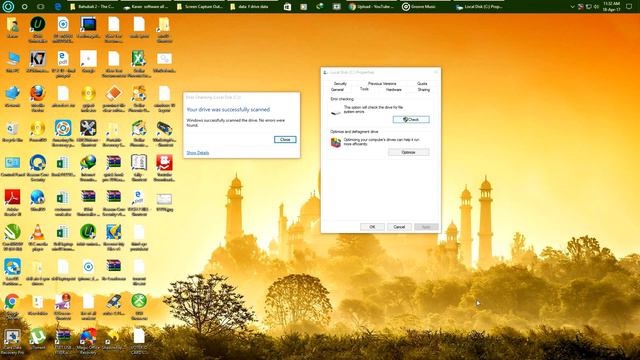Launch the Magic Office Recovery shortcut
Screen dimensions: 640x360
[88, 341]
